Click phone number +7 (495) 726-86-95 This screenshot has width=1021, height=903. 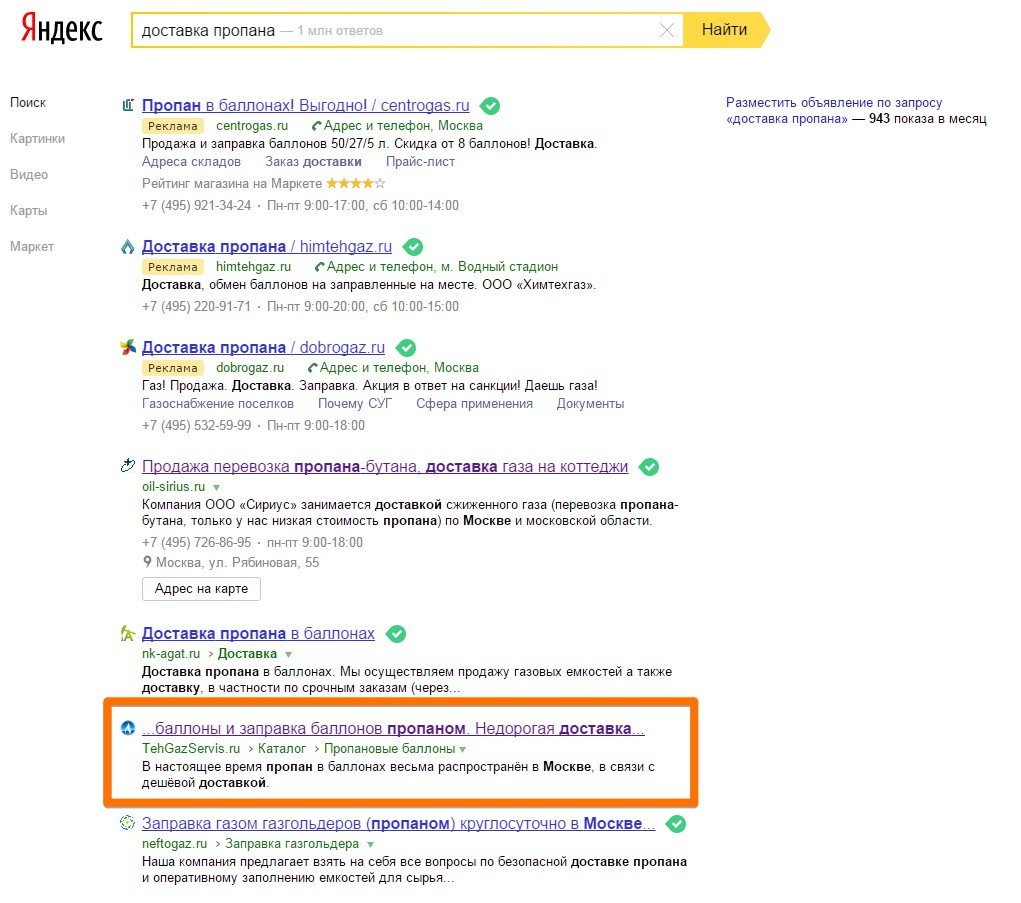pyautogui.click(x=197, y=542)
